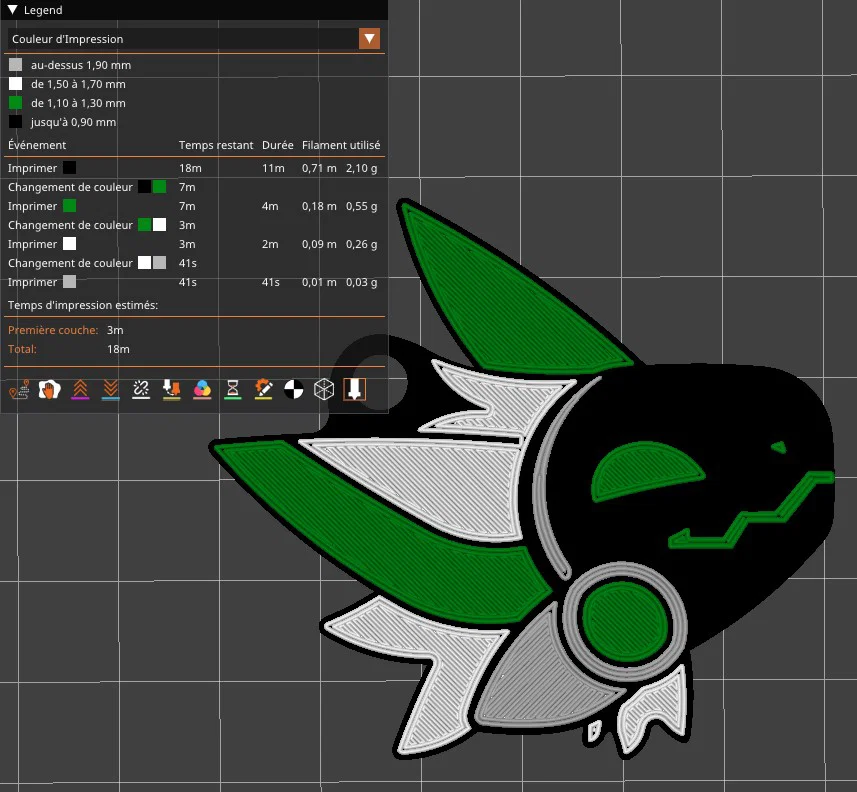
Task: Click the 'Première couche:' label
Action: [x=53, y=330]
